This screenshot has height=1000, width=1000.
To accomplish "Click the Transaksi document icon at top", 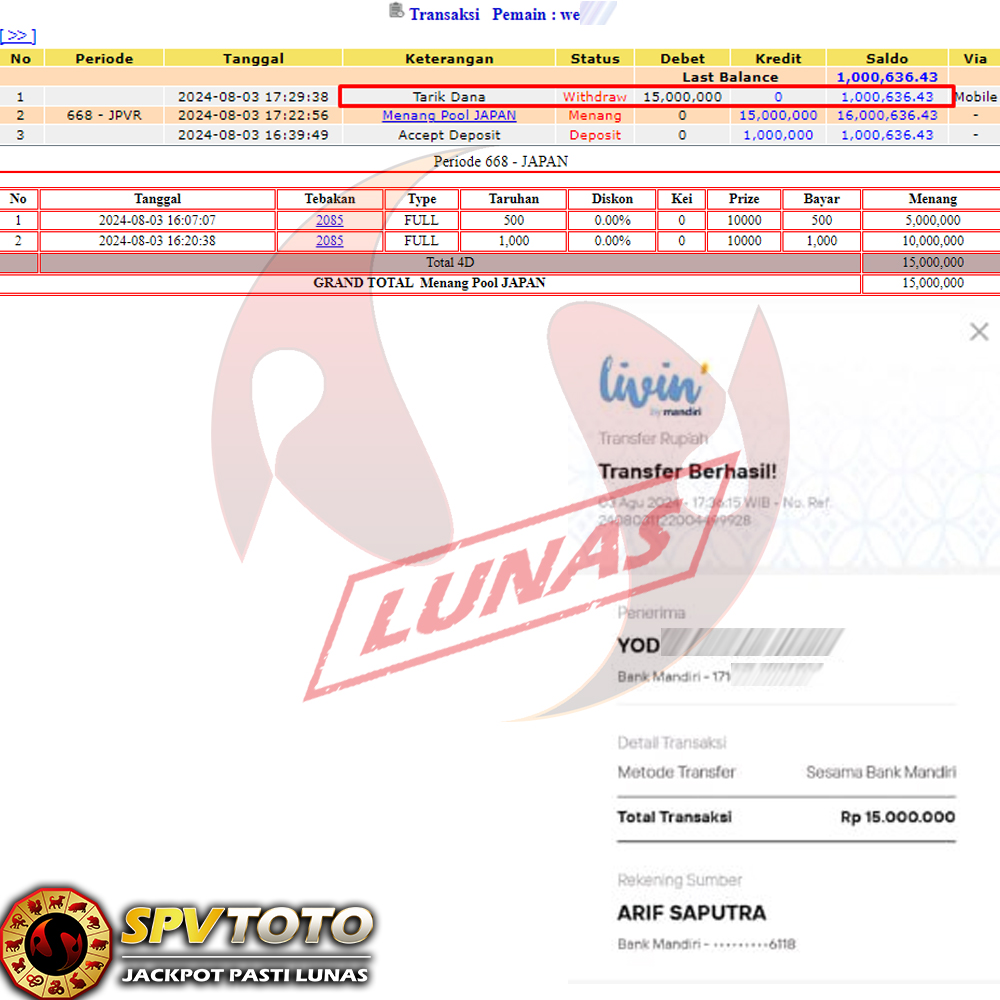I will (x=396, y=12).
